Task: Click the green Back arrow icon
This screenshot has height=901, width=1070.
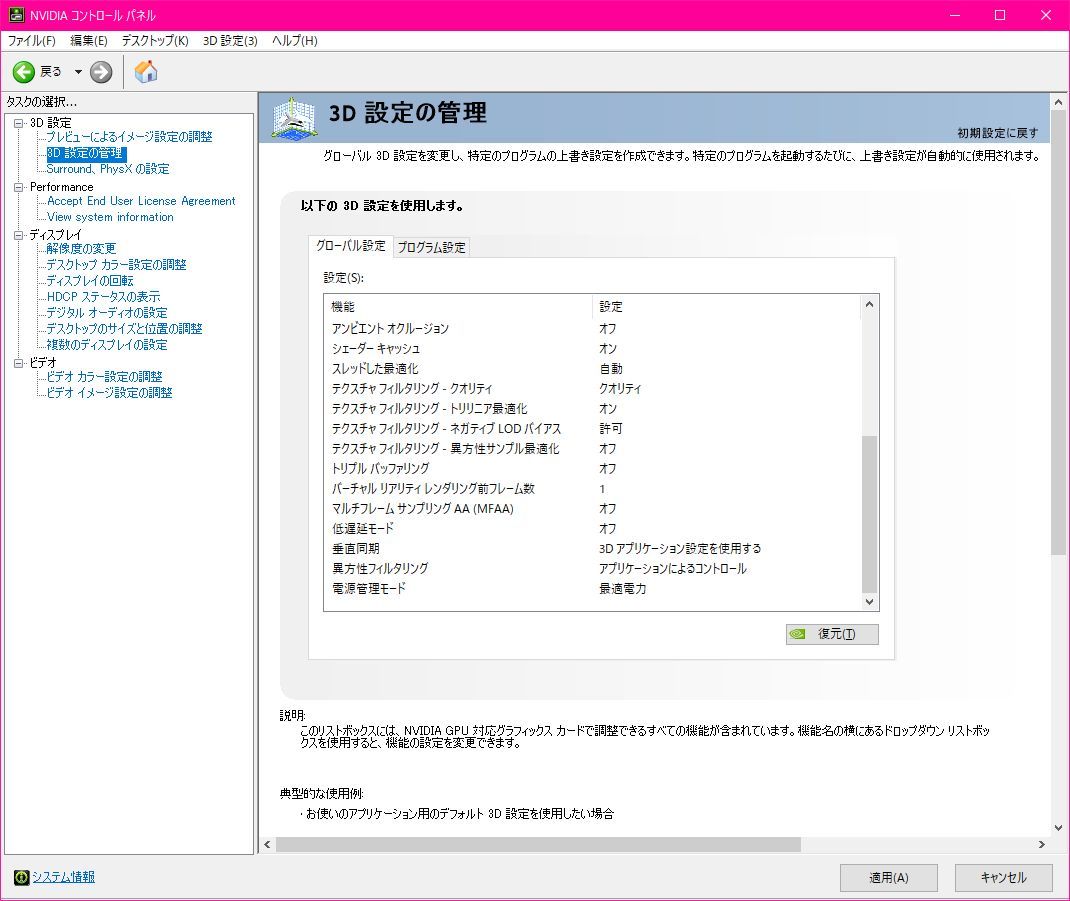Action: [x=24, y=72]
